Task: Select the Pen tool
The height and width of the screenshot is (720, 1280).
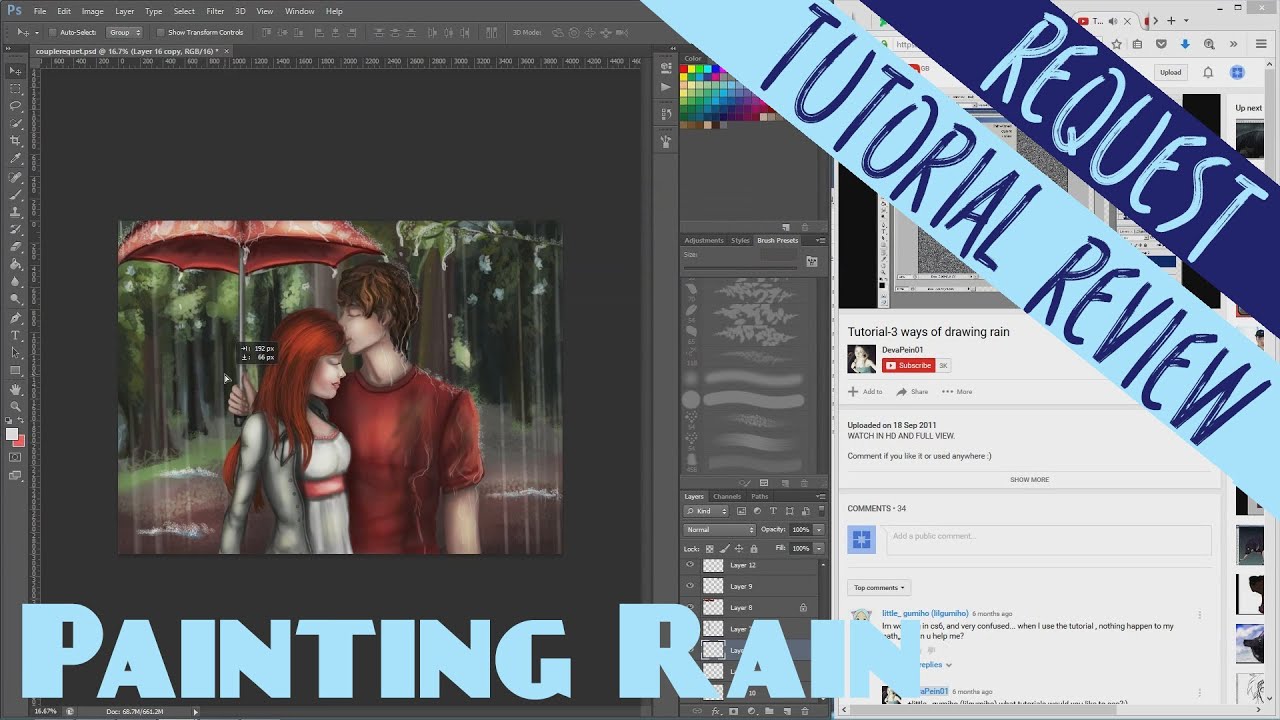Action: pos(15,318)
